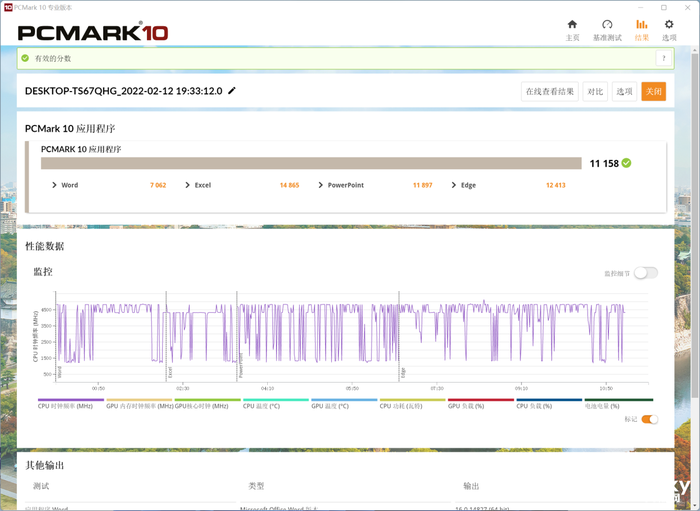Expand the Excel score details
700x511 pixels.
pyautogui.click(x=188, y=185)
